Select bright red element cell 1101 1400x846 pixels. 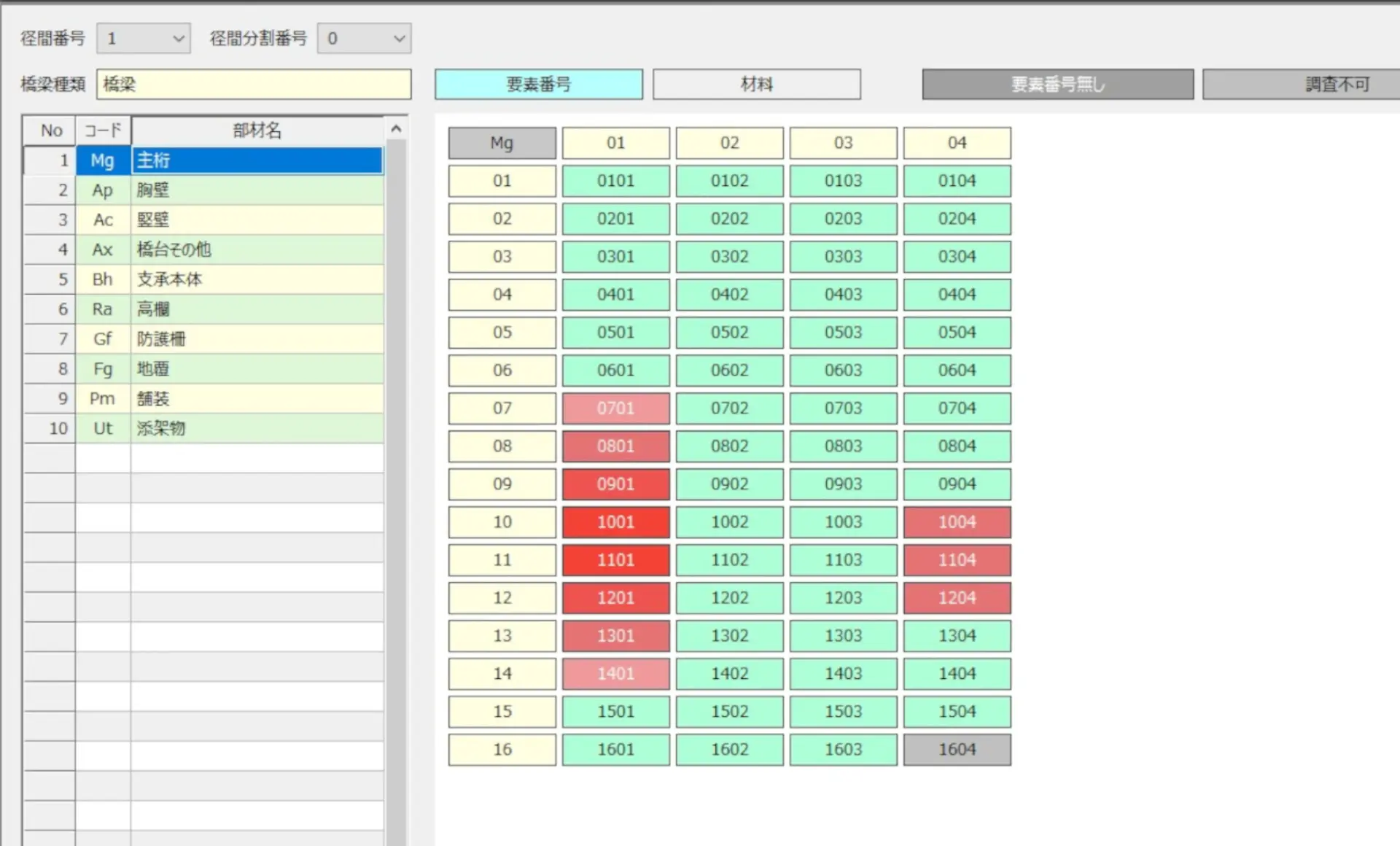[x=616, y=560]
